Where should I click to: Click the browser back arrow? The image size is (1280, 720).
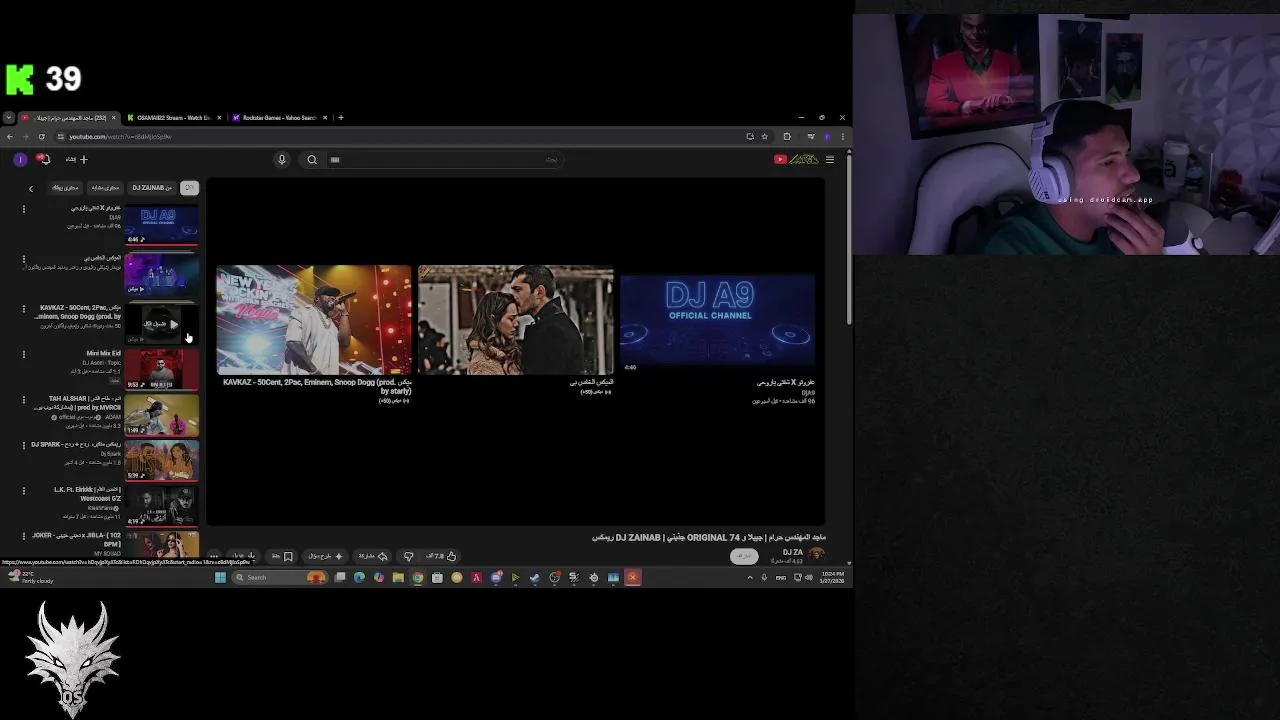(10, 136)
